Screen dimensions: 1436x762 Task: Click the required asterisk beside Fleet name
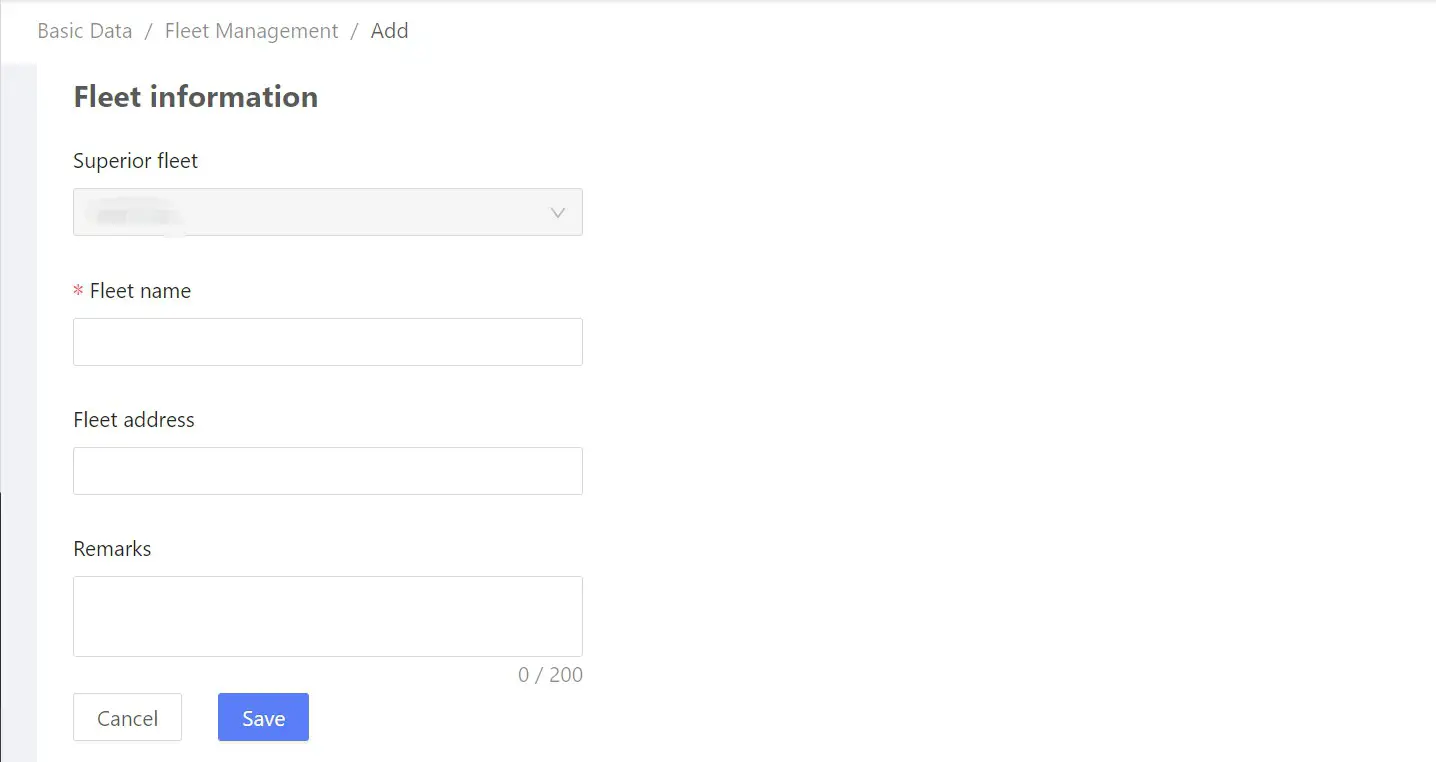click(x=77, y=290)
